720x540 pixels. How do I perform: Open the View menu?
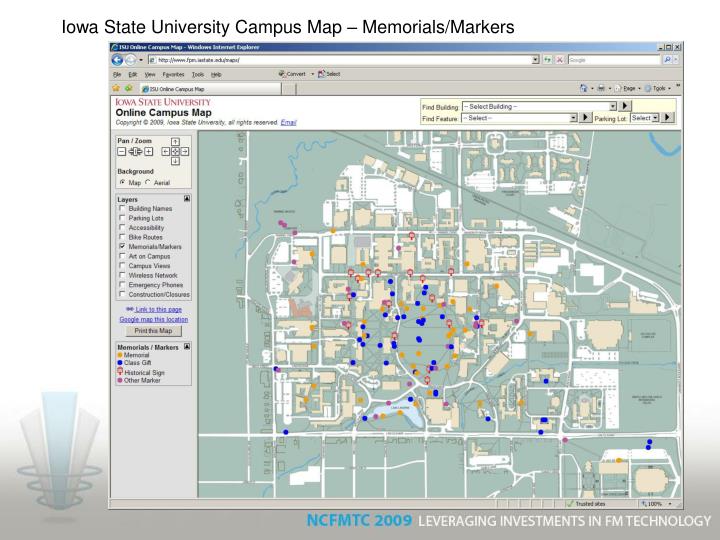[x=150, y=74]
